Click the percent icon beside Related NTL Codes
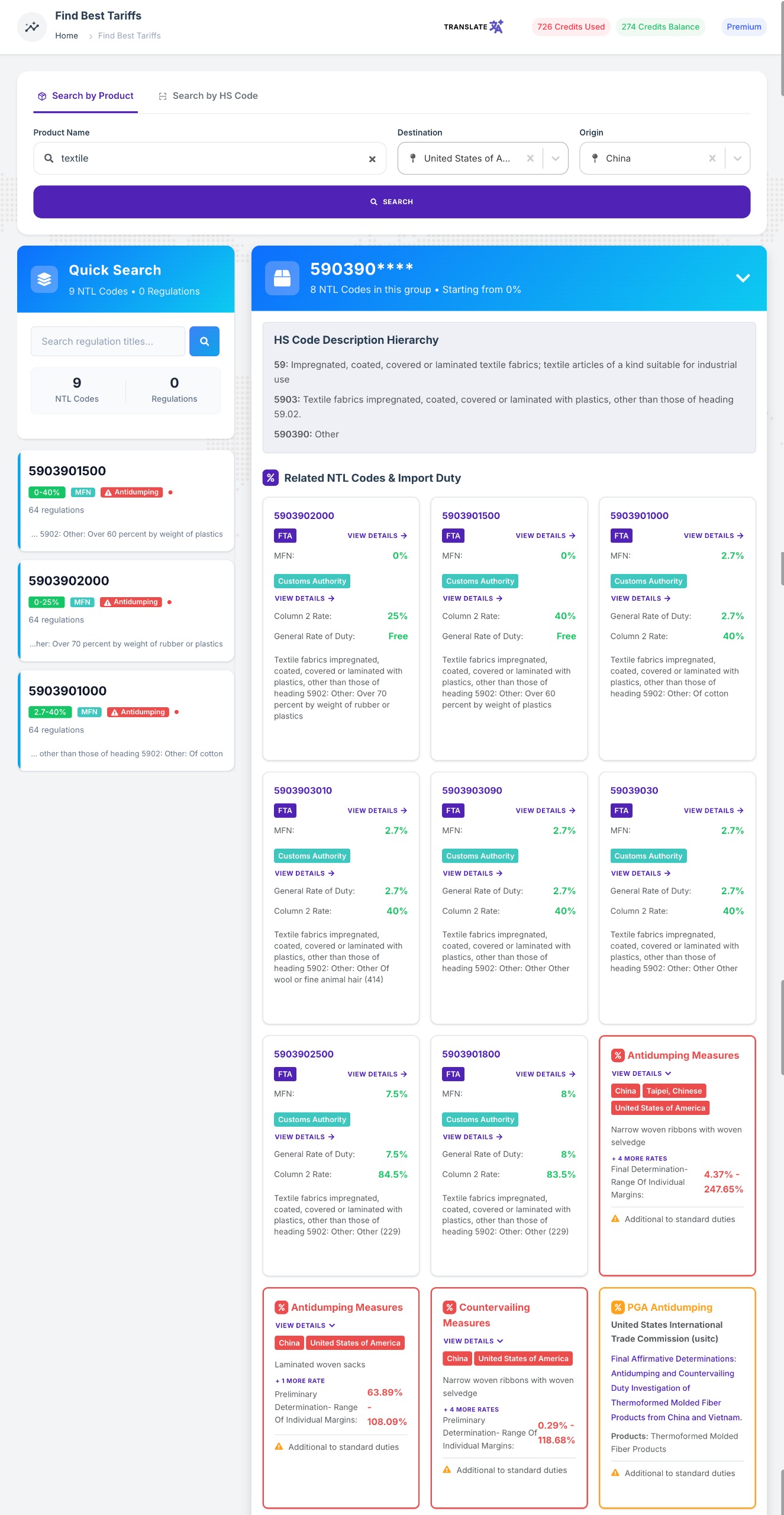The height and width of the screenshot is (1515, 784). 270,478
